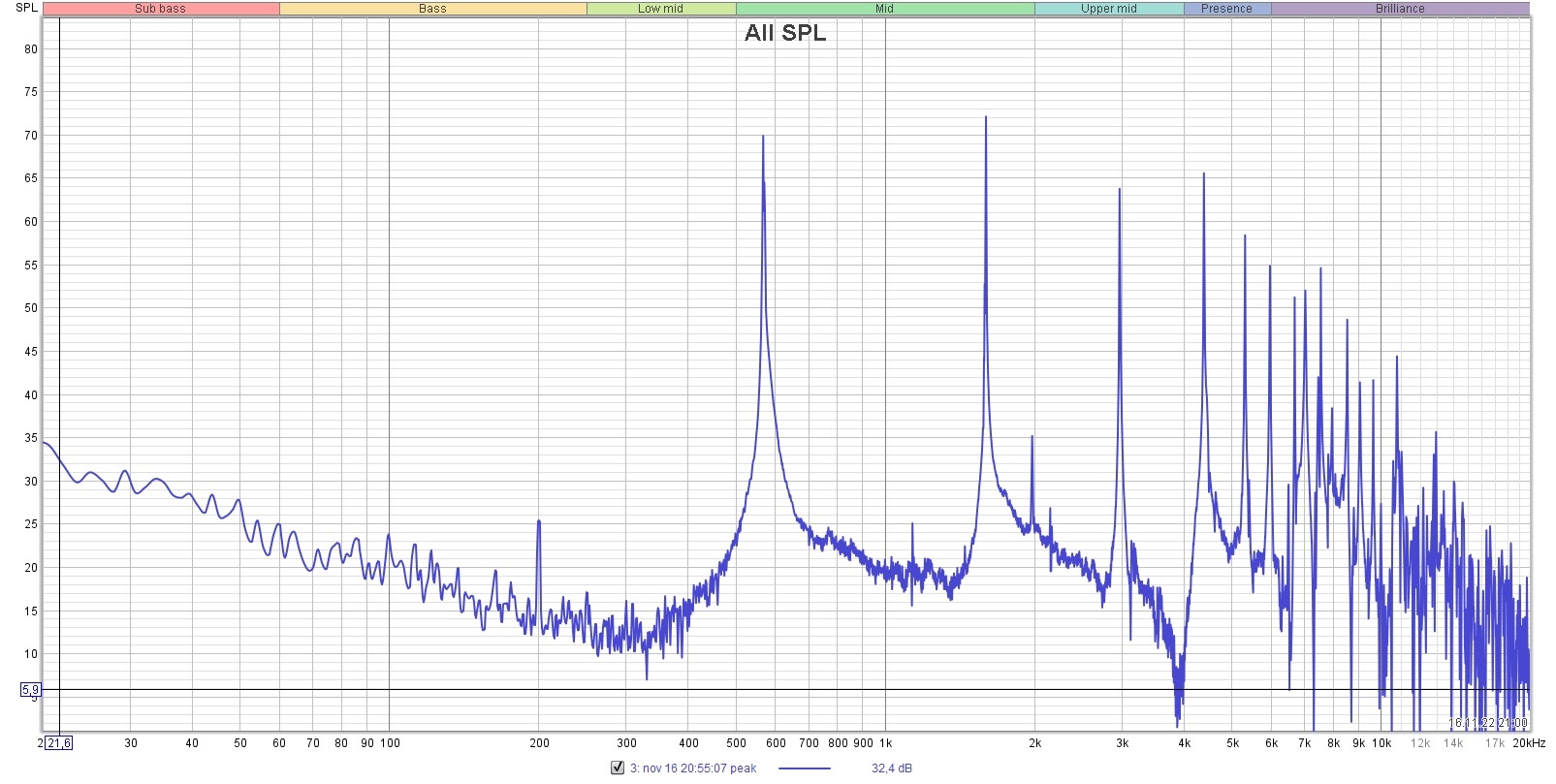Click the 200 frequency axis label
The image size is (1556, 784).
tap(539, 743)
